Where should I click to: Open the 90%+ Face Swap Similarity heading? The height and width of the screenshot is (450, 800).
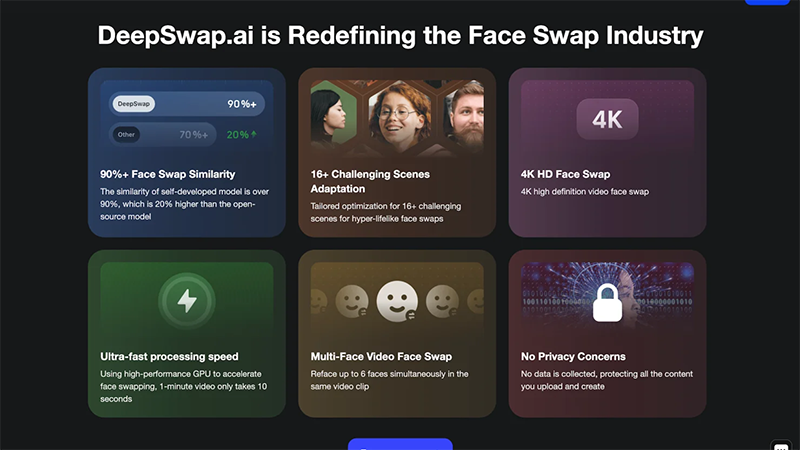(x=167, y=174)
